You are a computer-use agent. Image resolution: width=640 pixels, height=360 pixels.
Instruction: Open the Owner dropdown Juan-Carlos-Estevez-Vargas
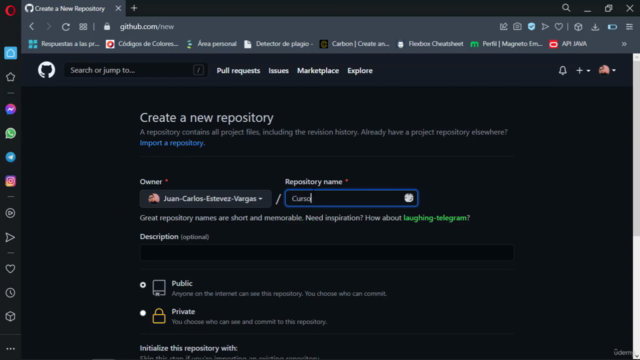205,199
